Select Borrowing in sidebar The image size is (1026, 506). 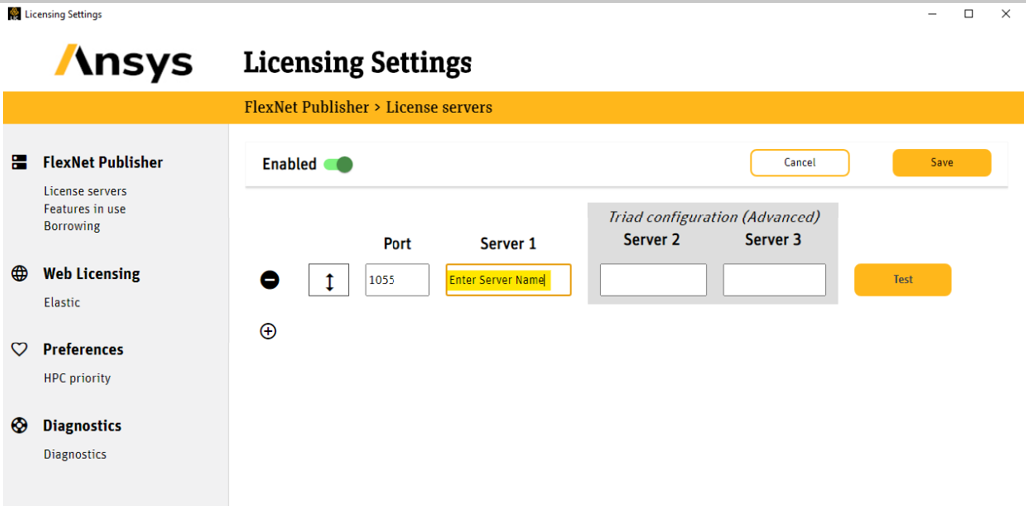click(72, 226)
